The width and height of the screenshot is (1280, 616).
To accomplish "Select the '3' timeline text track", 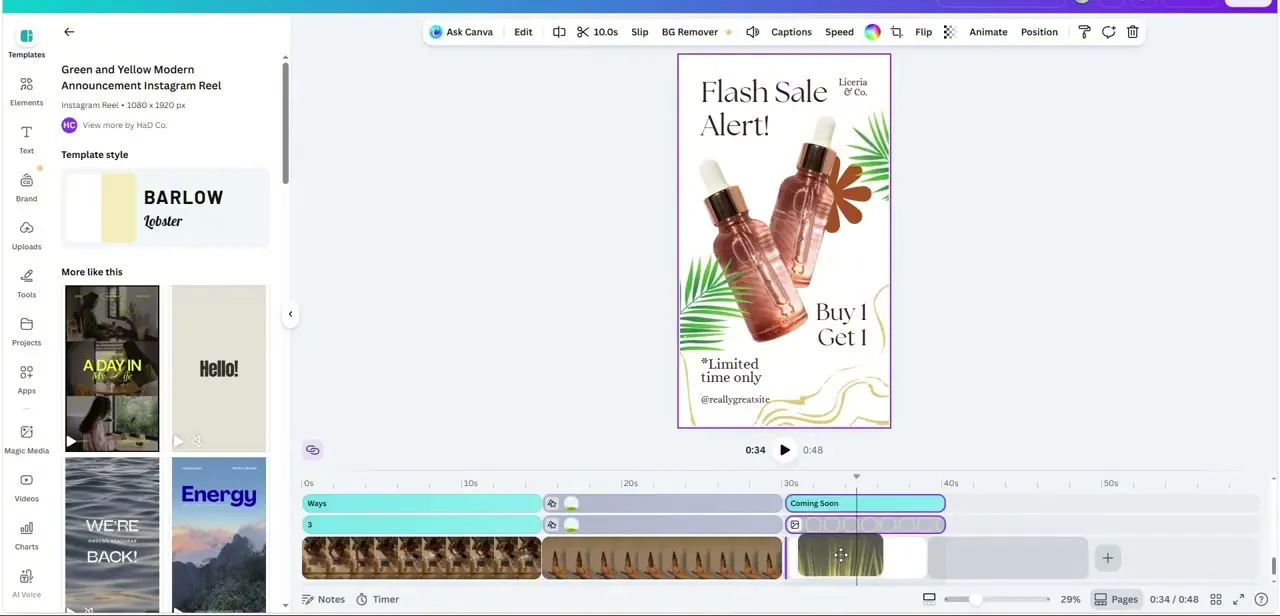I will pyautogui.click(x=422, y=524).
